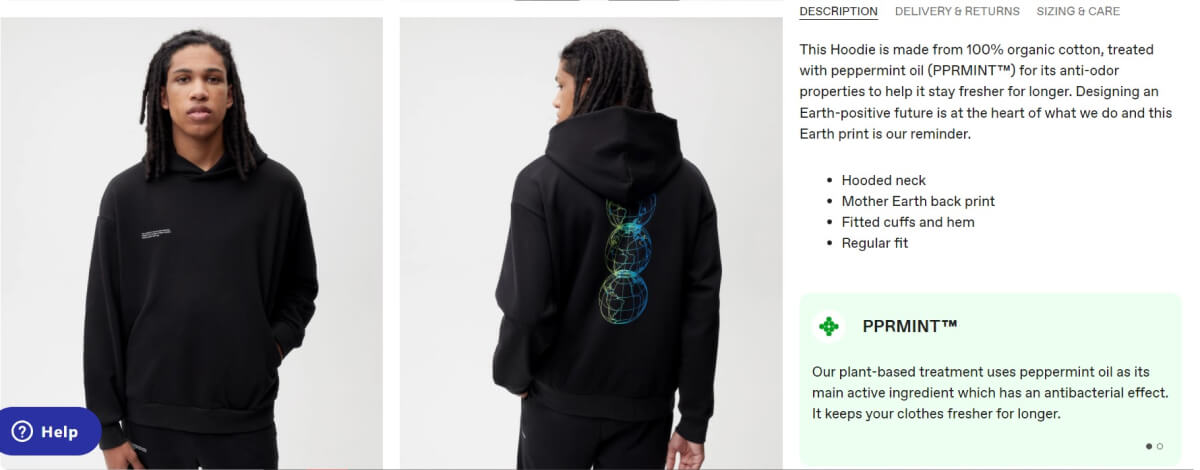
Task: Switch to the Description tab
Action: coord(838,12)
